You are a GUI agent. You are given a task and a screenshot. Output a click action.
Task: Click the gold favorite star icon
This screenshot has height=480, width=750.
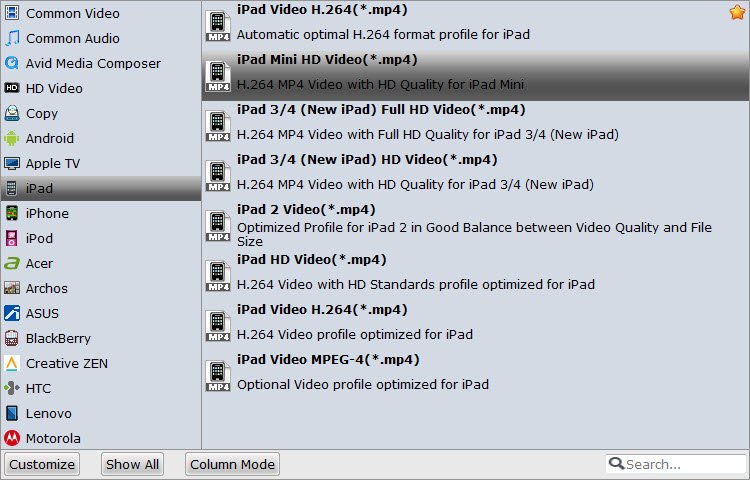point(739,12)
